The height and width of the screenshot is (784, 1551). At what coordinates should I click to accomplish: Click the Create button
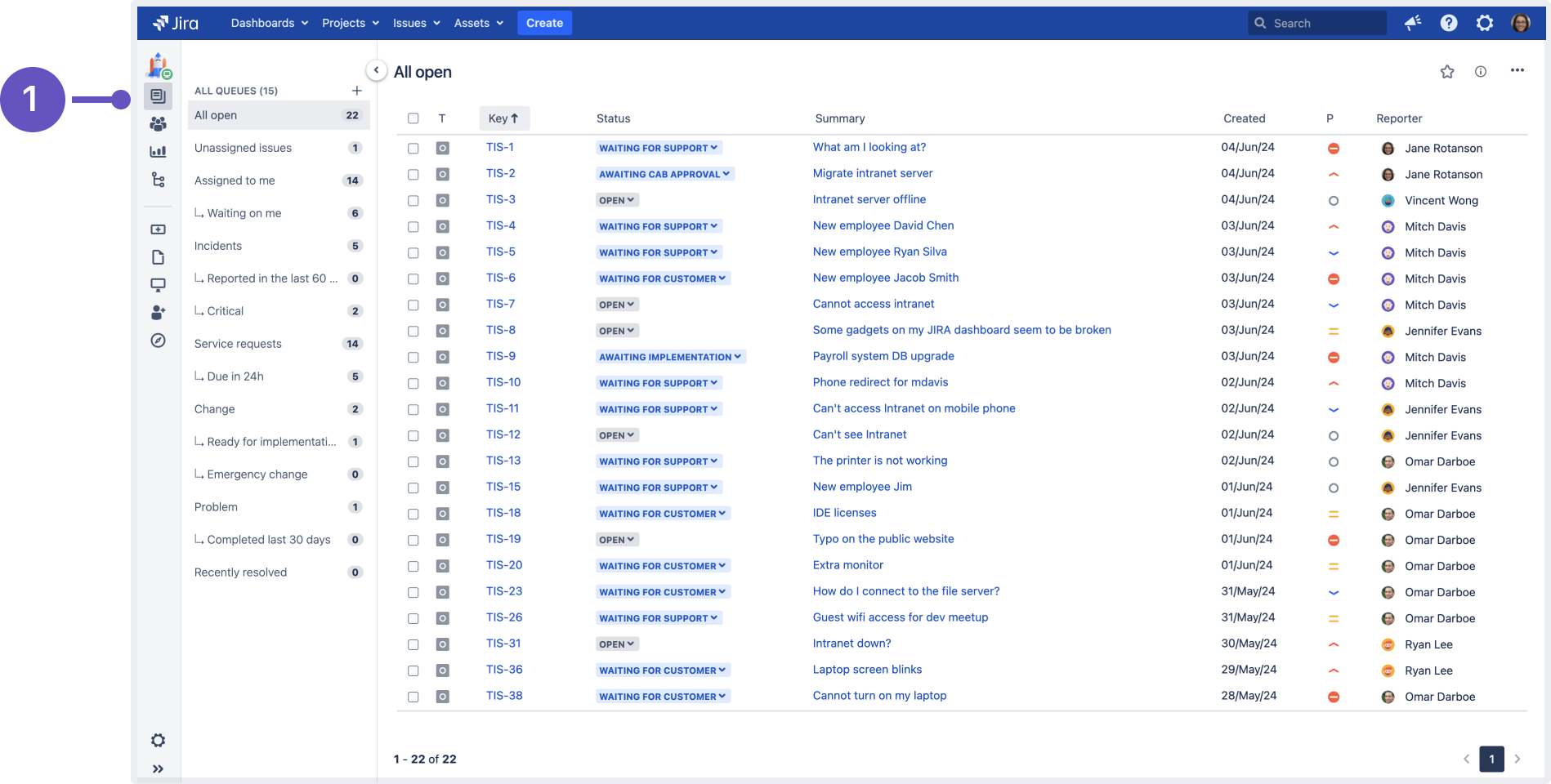(544, 23)
